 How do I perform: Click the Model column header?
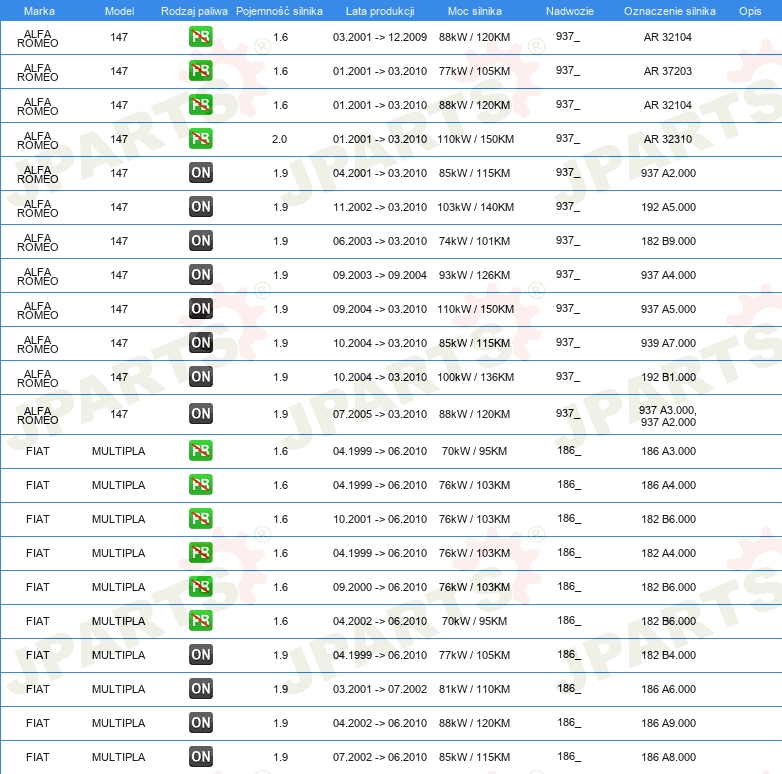point(119,11)
